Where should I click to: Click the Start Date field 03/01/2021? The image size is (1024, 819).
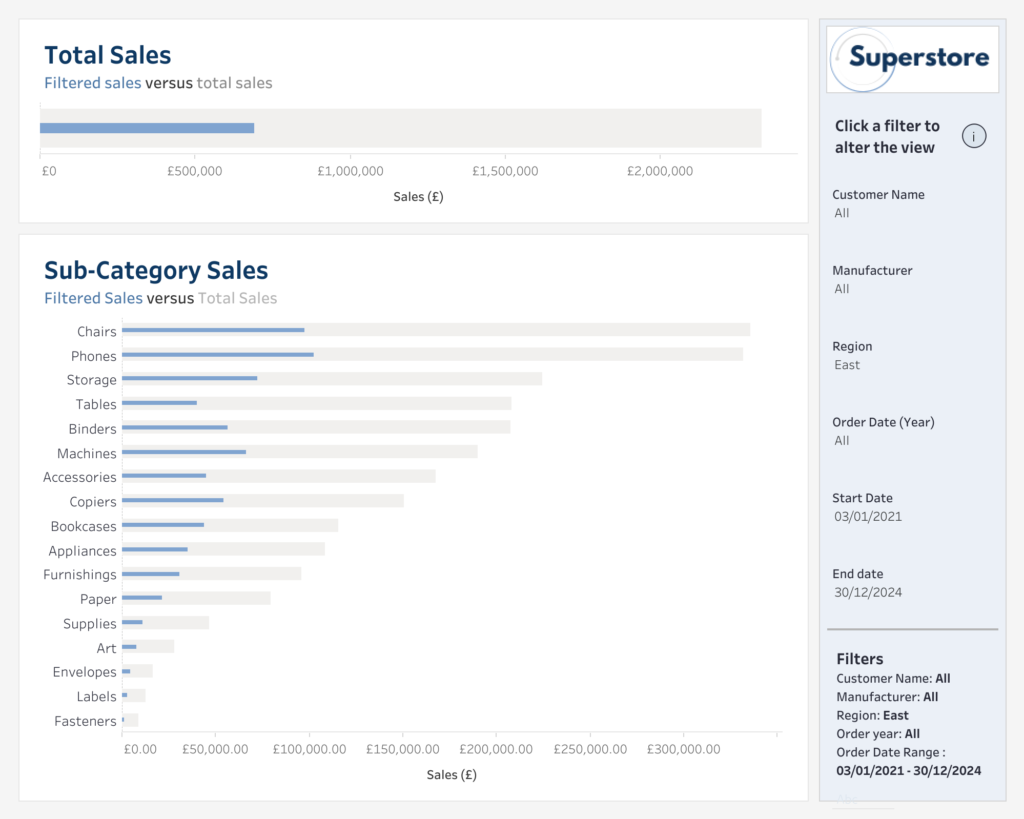coord(868,516)
